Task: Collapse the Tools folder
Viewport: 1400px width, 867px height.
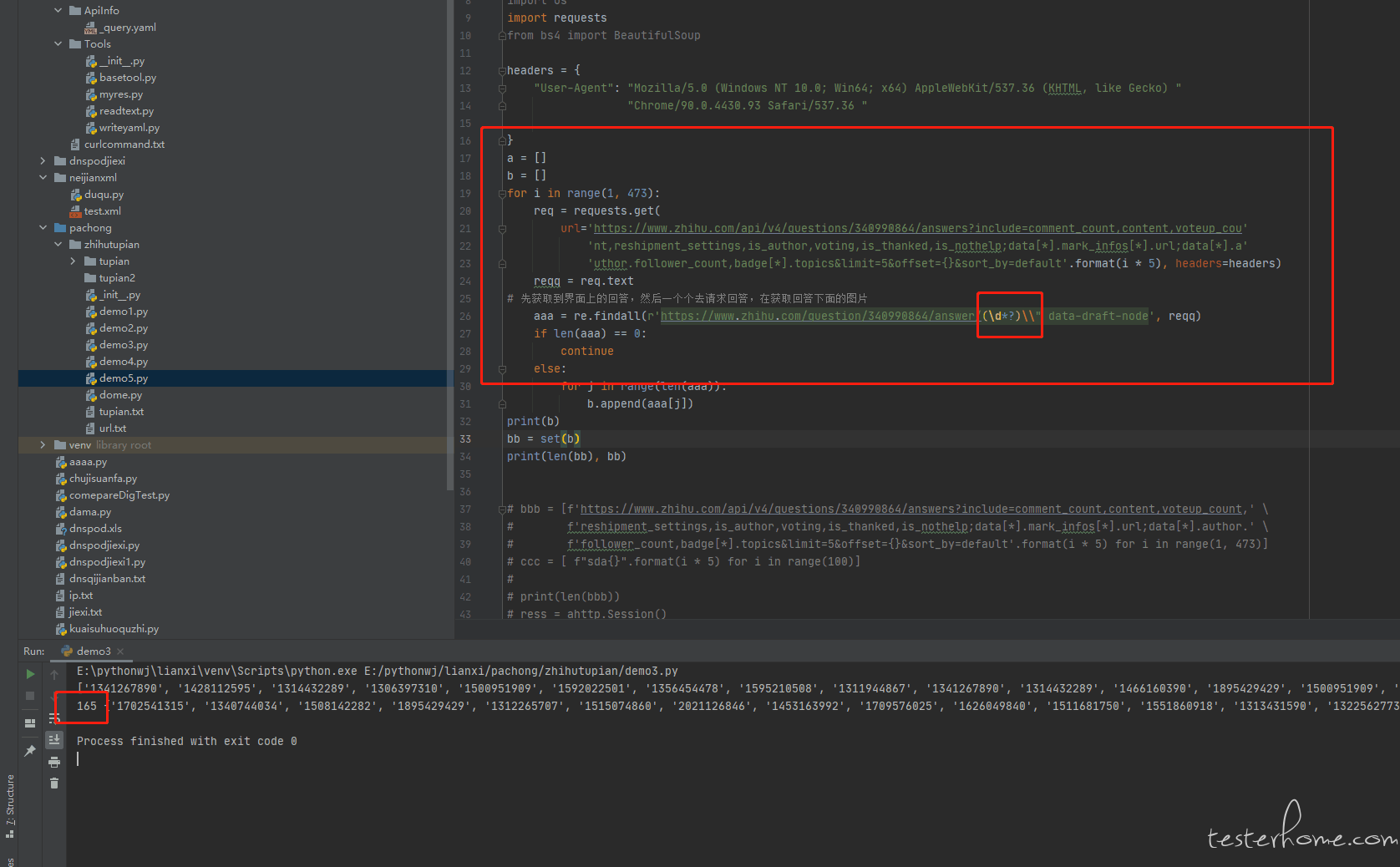Action: pyautogui.click(x=58, y=44)
